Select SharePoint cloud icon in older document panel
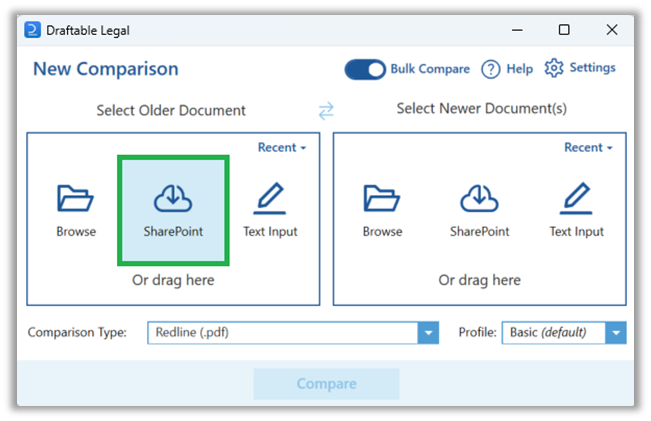Image resolution: width=651 pixels, height=421 pixels. [x=173, y=198]
